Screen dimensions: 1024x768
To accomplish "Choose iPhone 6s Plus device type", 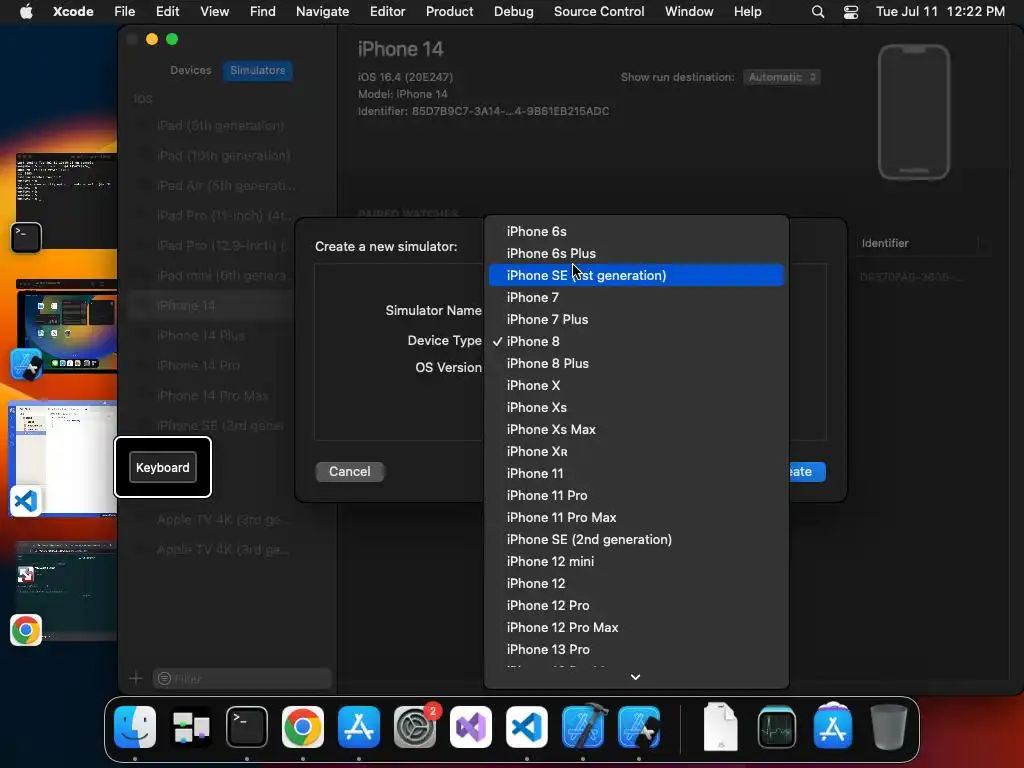I will tap(636, 253).
